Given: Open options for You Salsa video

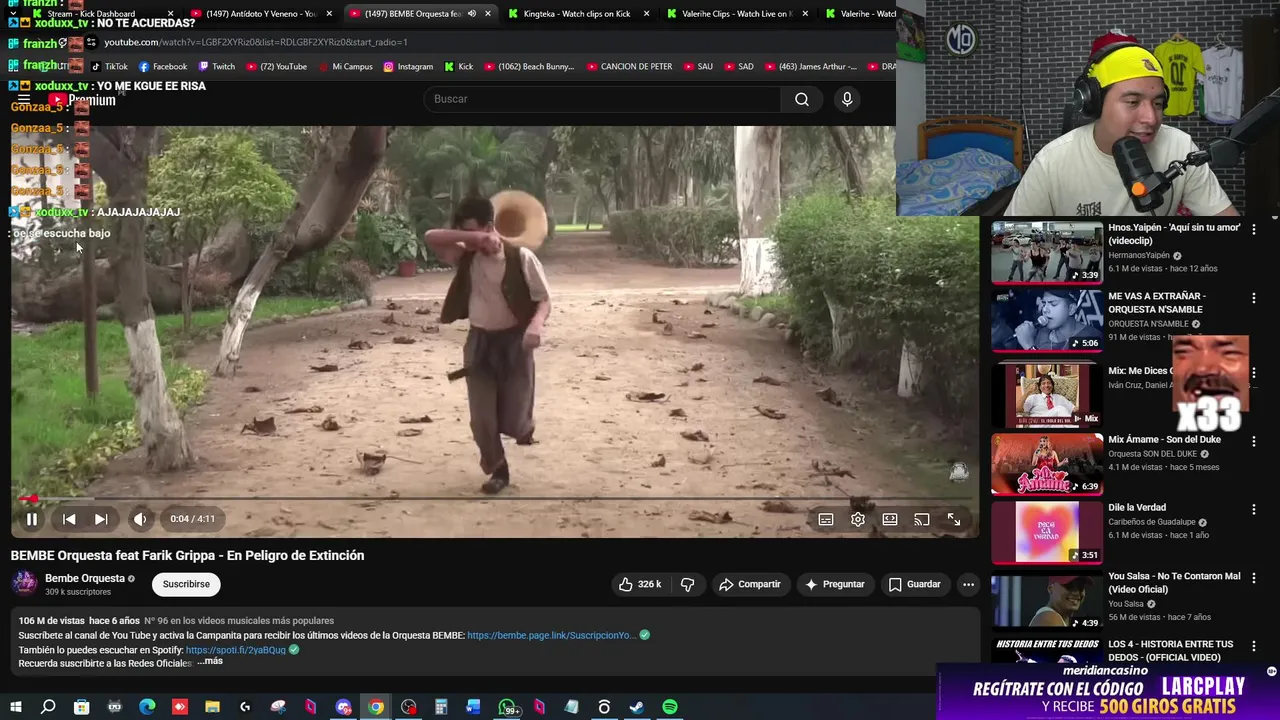Looking at the screenshot, I should point(1254,578).
